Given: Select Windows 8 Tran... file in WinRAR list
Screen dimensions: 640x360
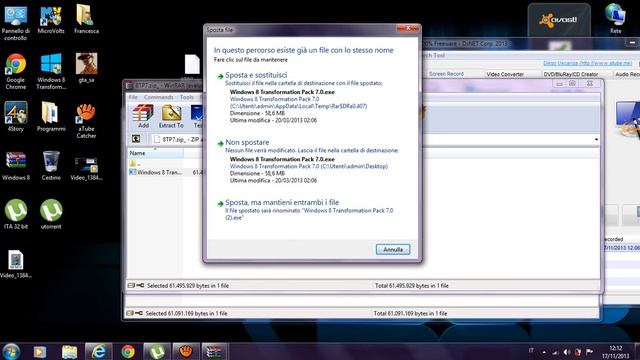Looking at the screenshot, I should click(x=155, y=173).
